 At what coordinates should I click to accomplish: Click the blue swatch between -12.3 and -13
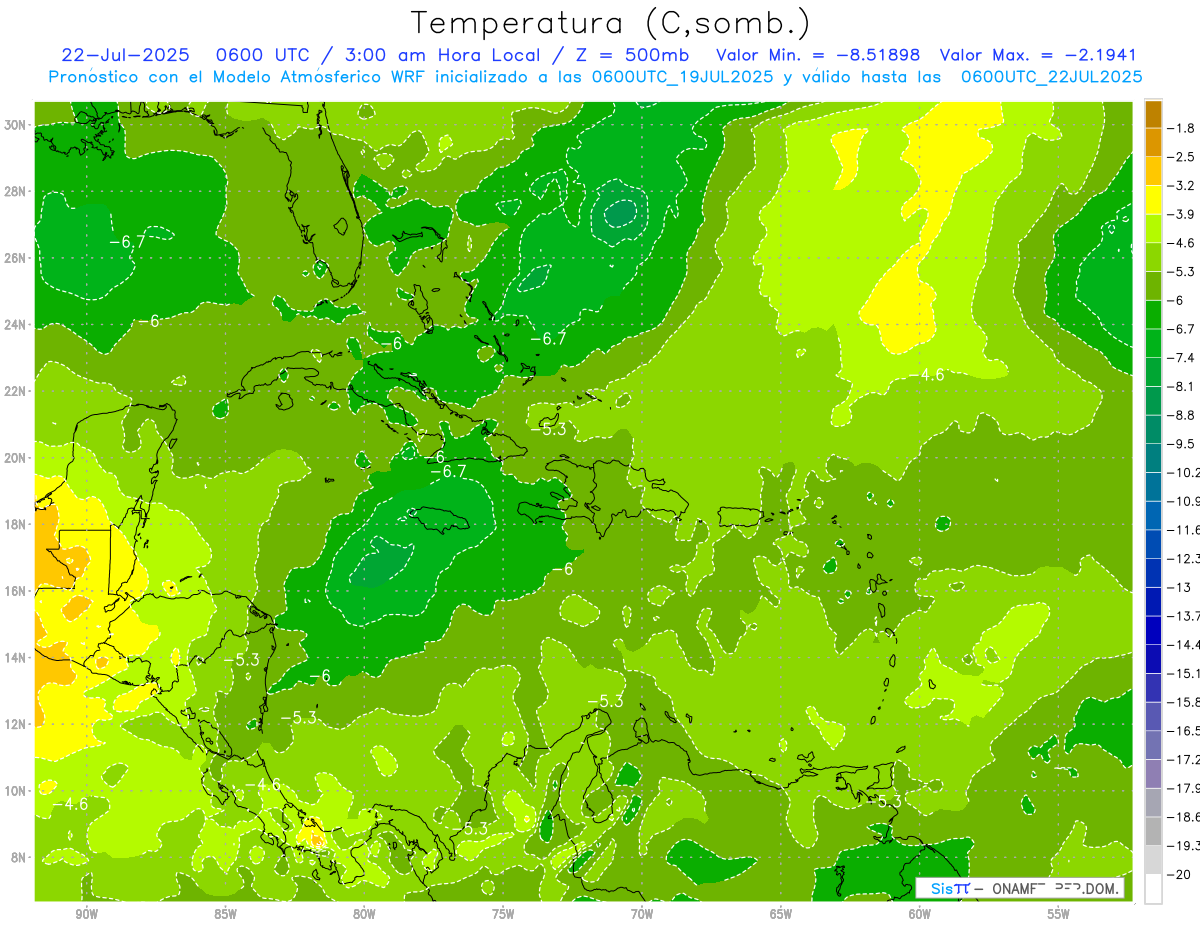[x=1154, y=573]
